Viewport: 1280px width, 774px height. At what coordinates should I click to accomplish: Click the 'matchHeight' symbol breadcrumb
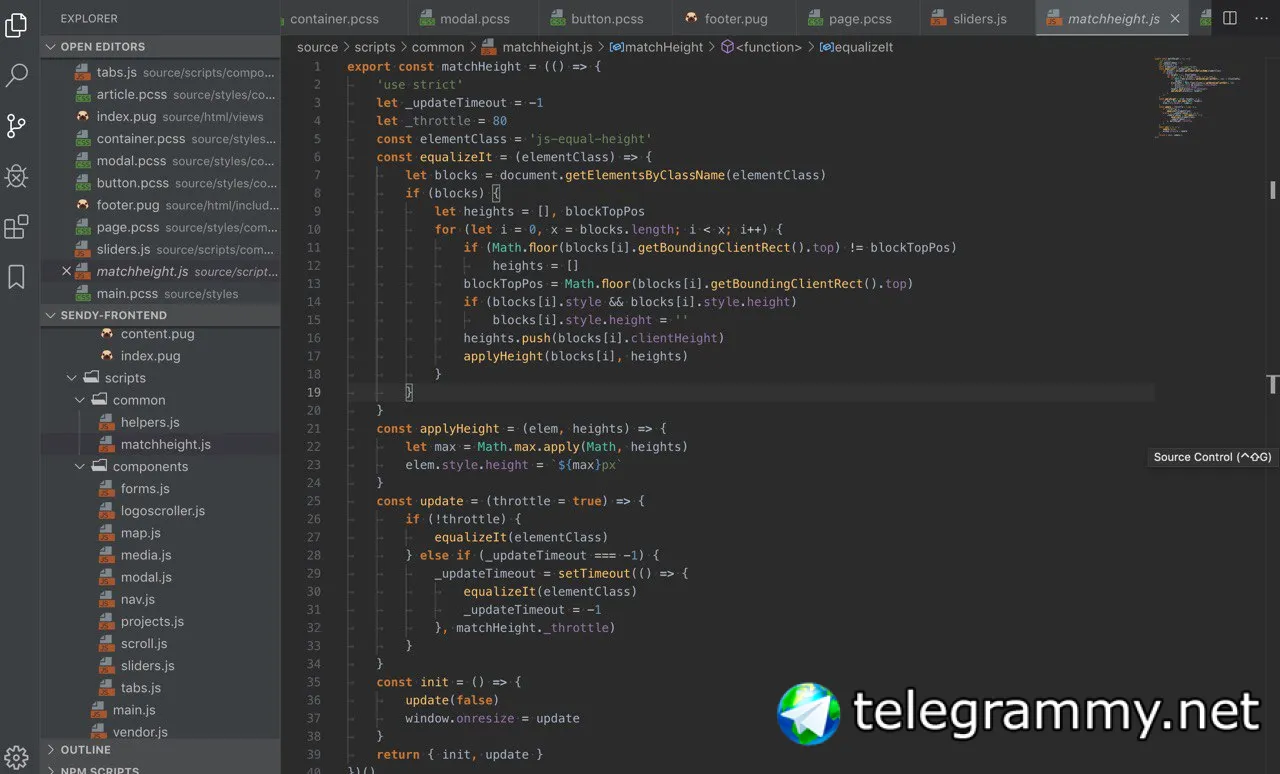656,47
